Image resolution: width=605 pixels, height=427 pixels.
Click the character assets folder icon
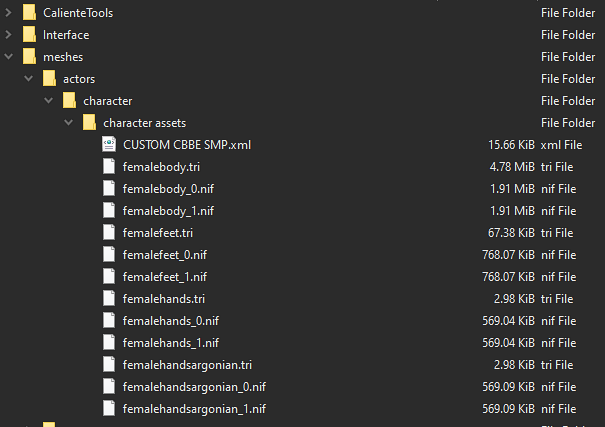90,123
